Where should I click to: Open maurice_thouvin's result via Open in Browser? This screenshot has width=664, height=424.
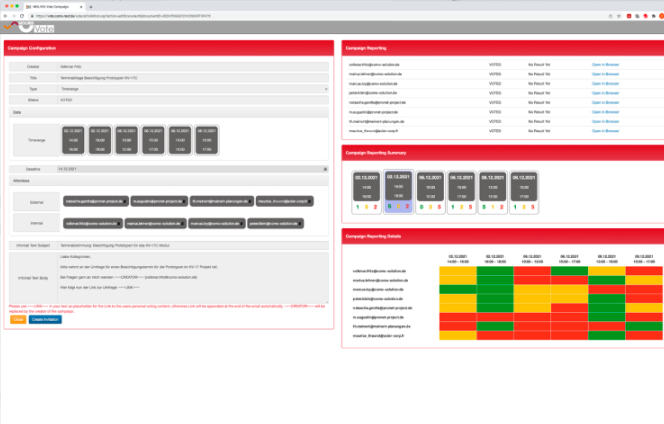[607, 131]
